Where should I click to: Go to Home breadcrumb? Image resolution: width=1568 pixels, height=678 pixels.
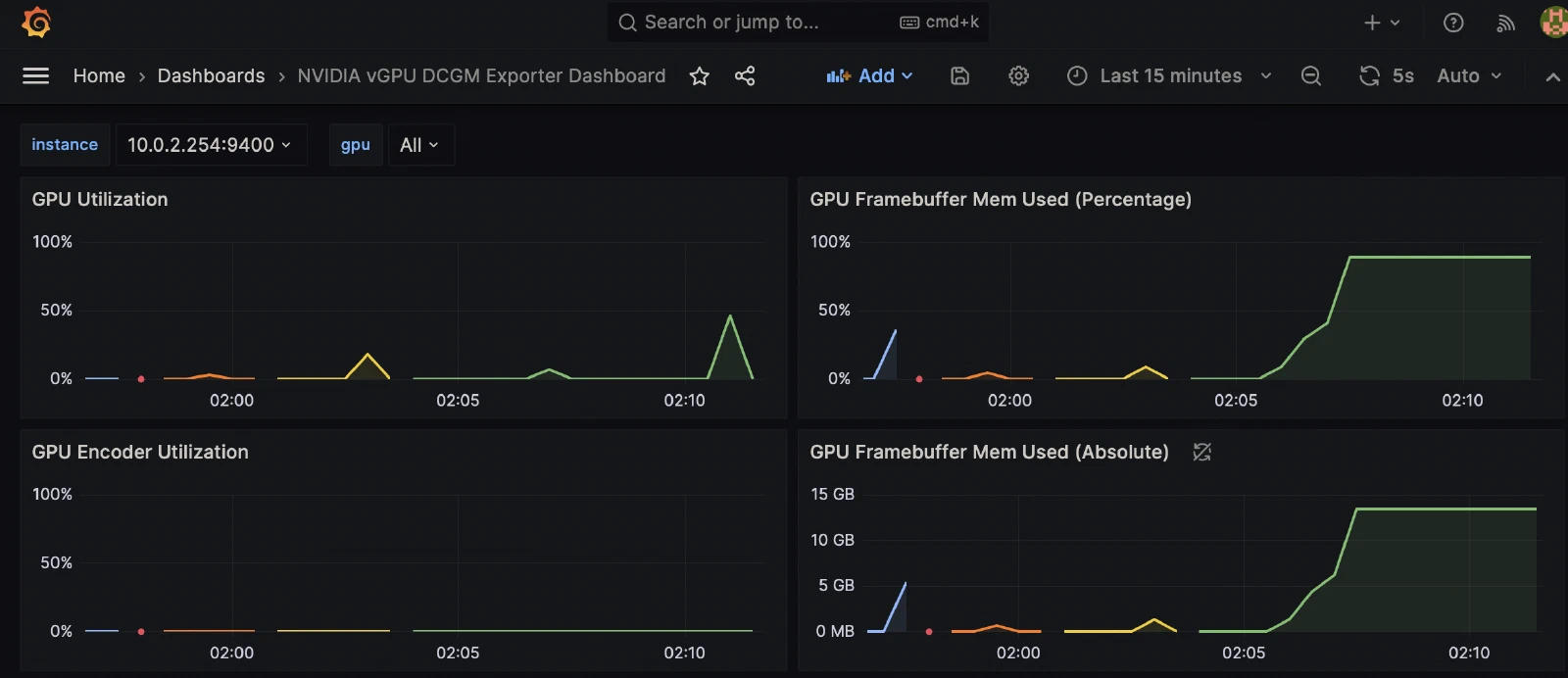click(x=99, y=75)
